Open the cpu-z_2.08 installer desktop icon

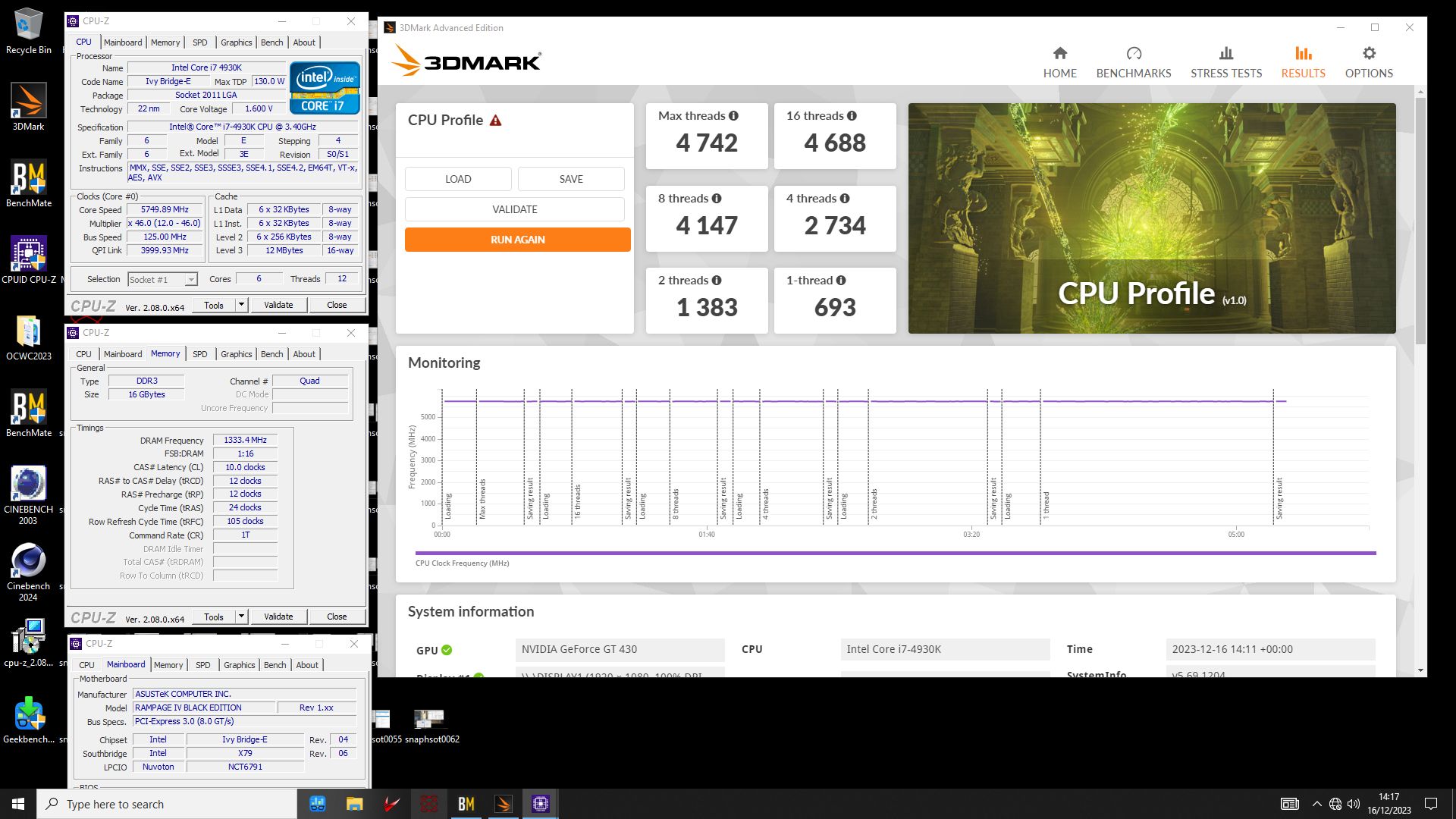pyautogui.click(x=28, y=643)
